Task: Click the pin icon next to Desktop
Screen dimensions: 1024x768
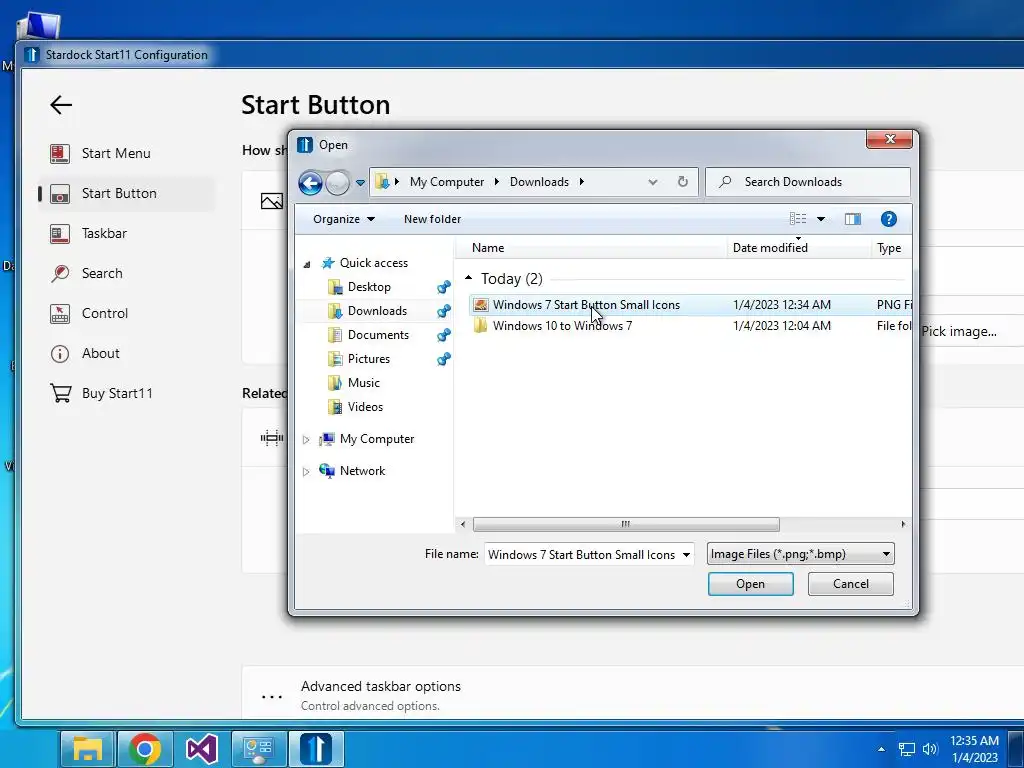Action: (x=443, y=287)
